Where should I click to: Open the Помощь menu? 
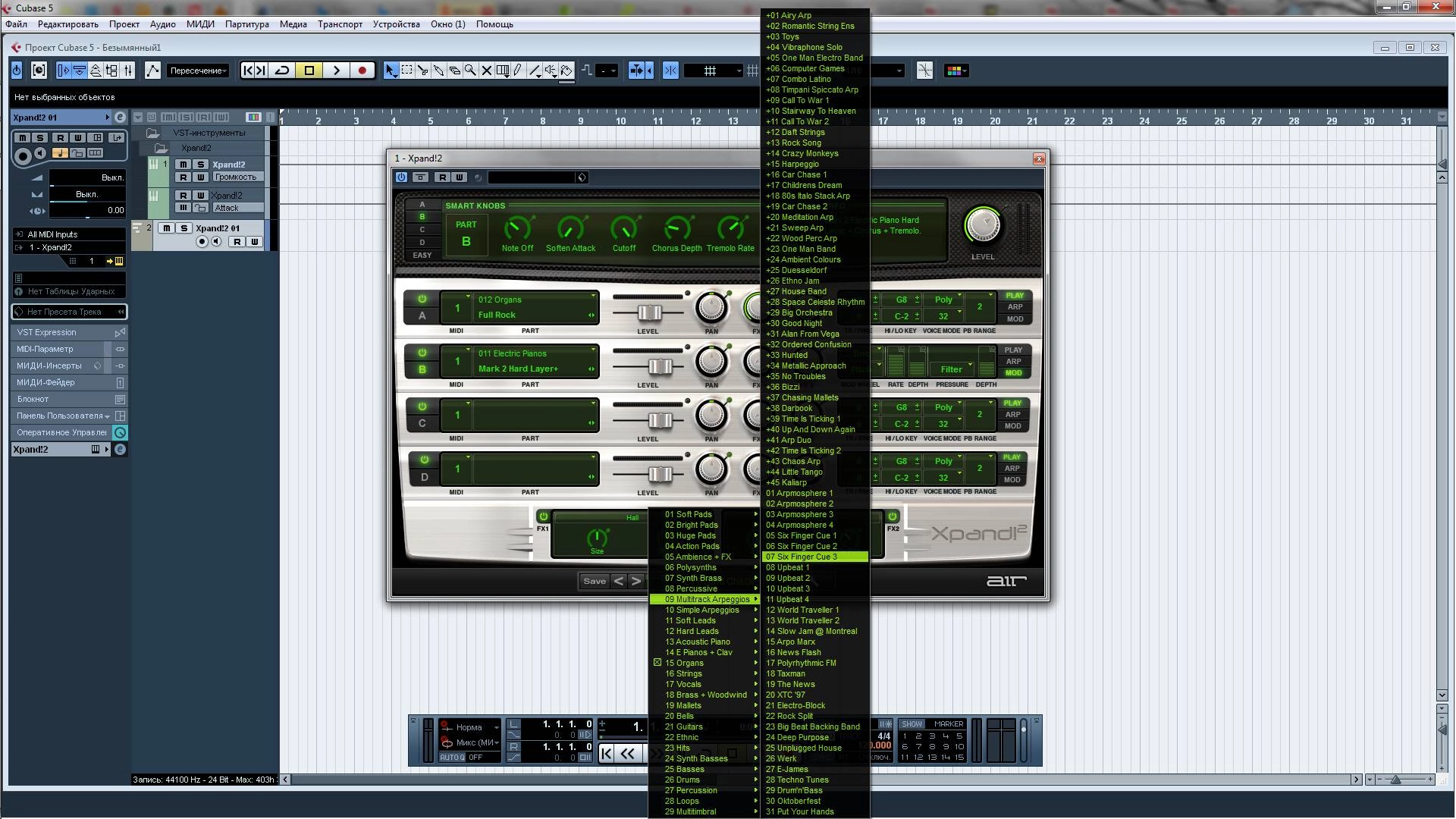(x=494, y=24)
